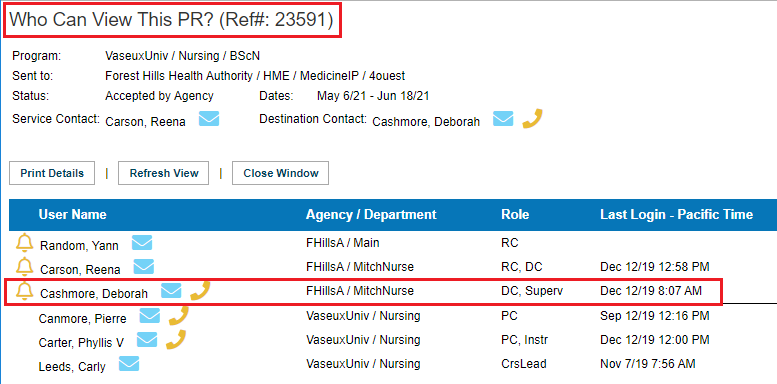This screenshot has width=777, height=384.
Task: Click the envelope icon beside Carter, Phyllis V
Action: [147, 339]
